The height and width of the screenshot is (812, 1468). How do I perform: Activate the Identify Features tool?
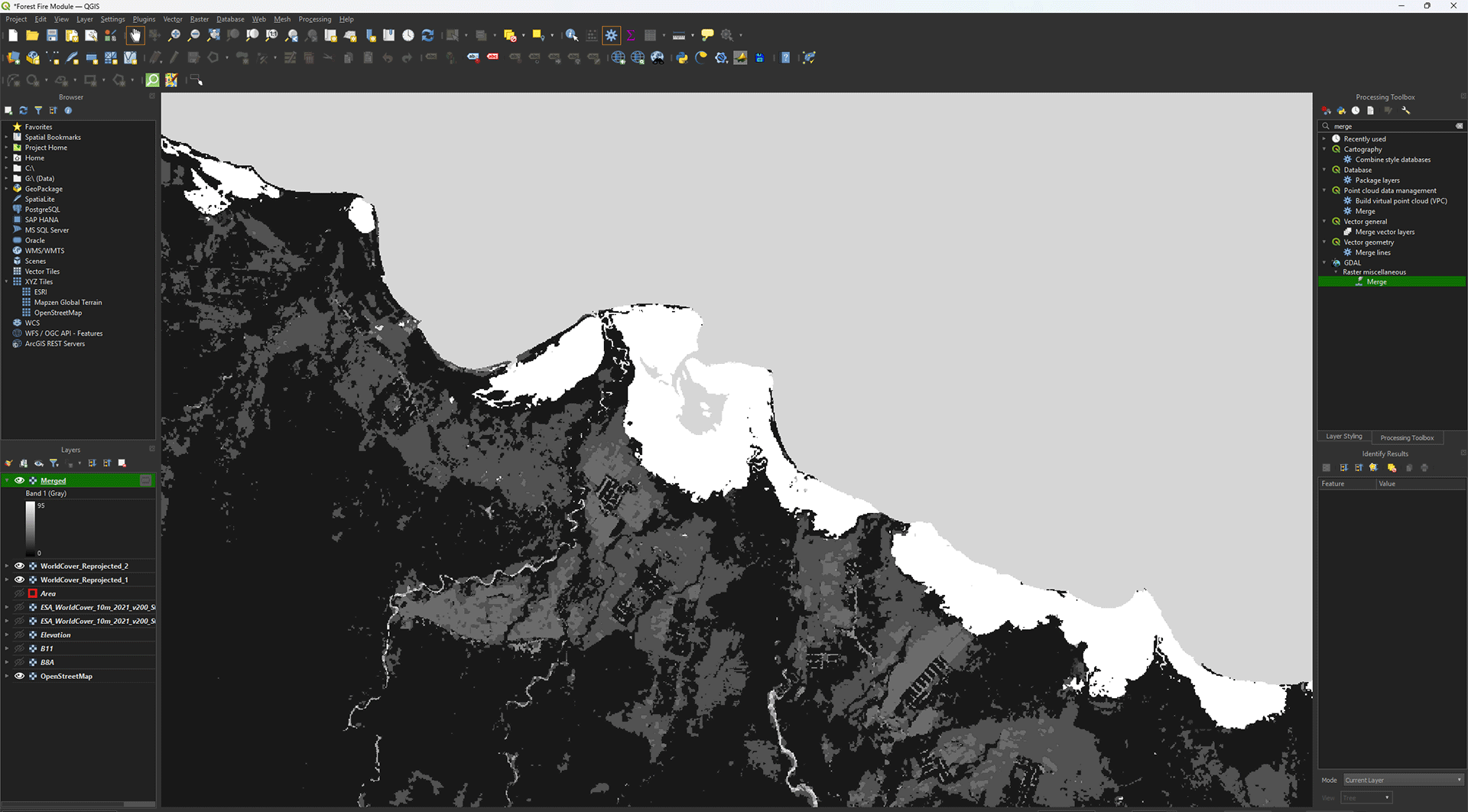tap(571, 35)
